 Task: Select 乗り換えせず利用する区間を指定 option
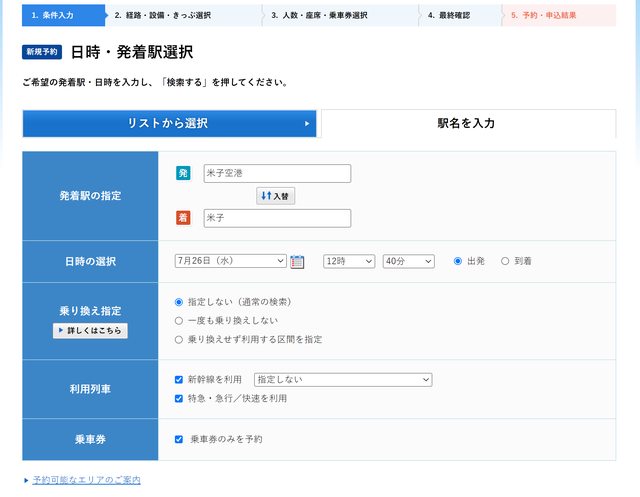(179, 339)
